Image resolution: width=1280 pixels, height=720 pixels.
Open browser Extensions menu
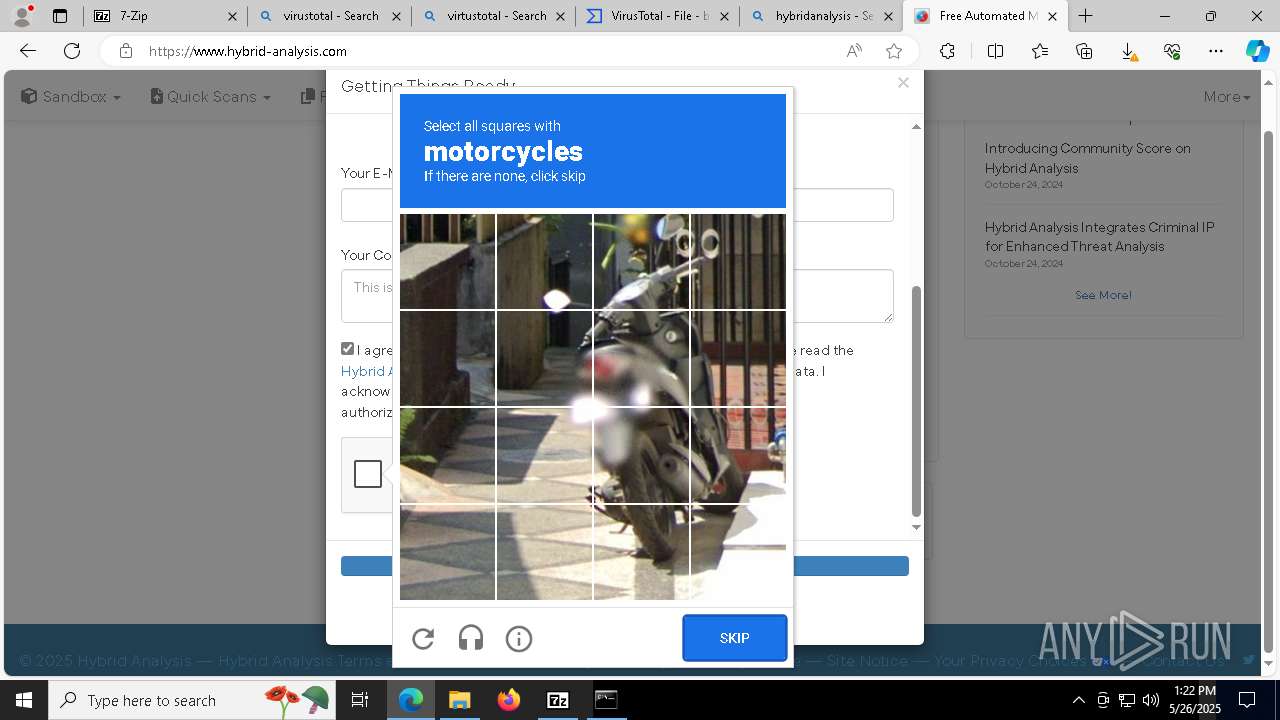point(947,51)
